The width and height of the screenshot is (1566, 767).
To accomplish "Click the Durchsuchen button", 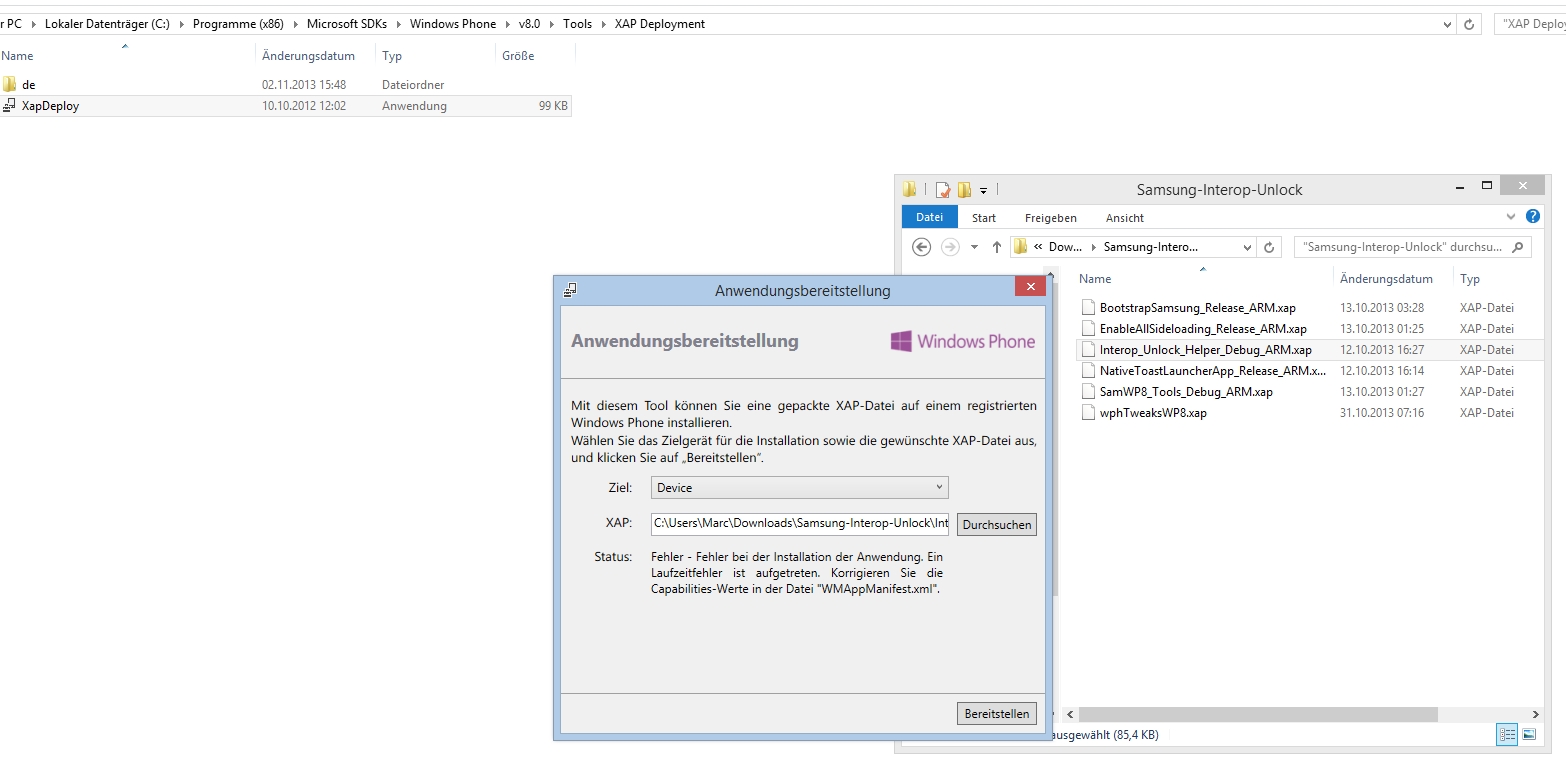I will pyautogui.click(x=997, y=525).
